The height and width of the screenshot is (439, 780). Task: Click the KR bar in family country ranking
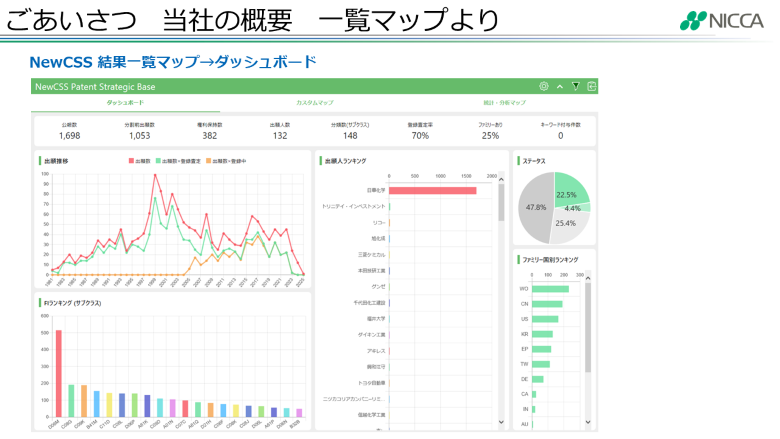tap(542, 334)
